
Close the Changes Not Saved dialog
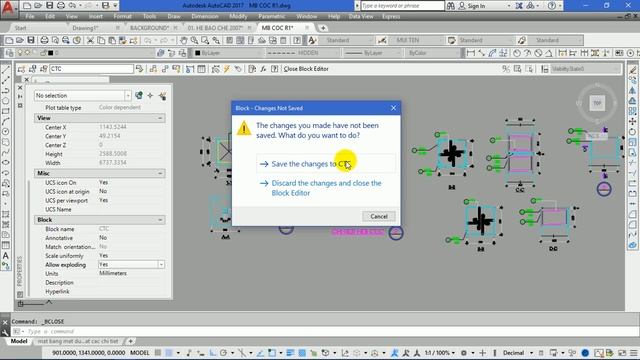(393, 108)
